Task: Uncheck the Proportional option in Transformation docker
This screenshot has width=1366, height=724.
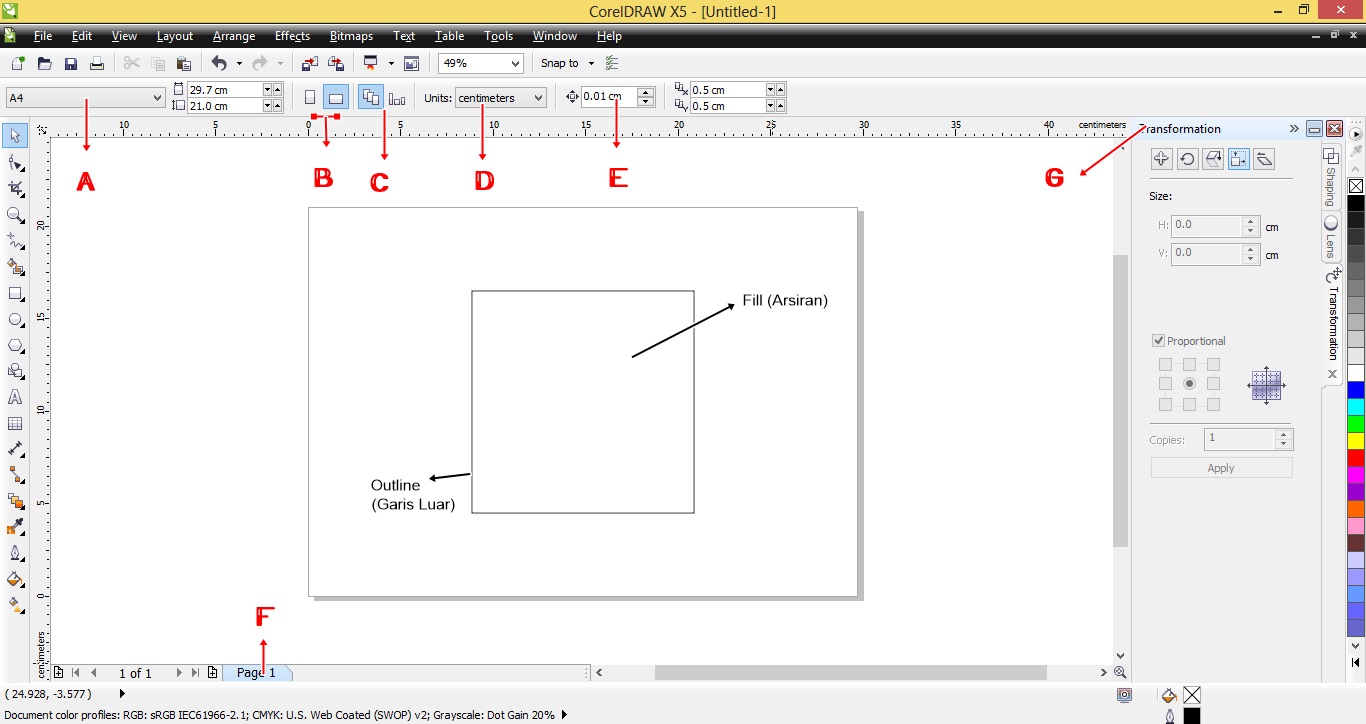Action: coord(1159,340)
